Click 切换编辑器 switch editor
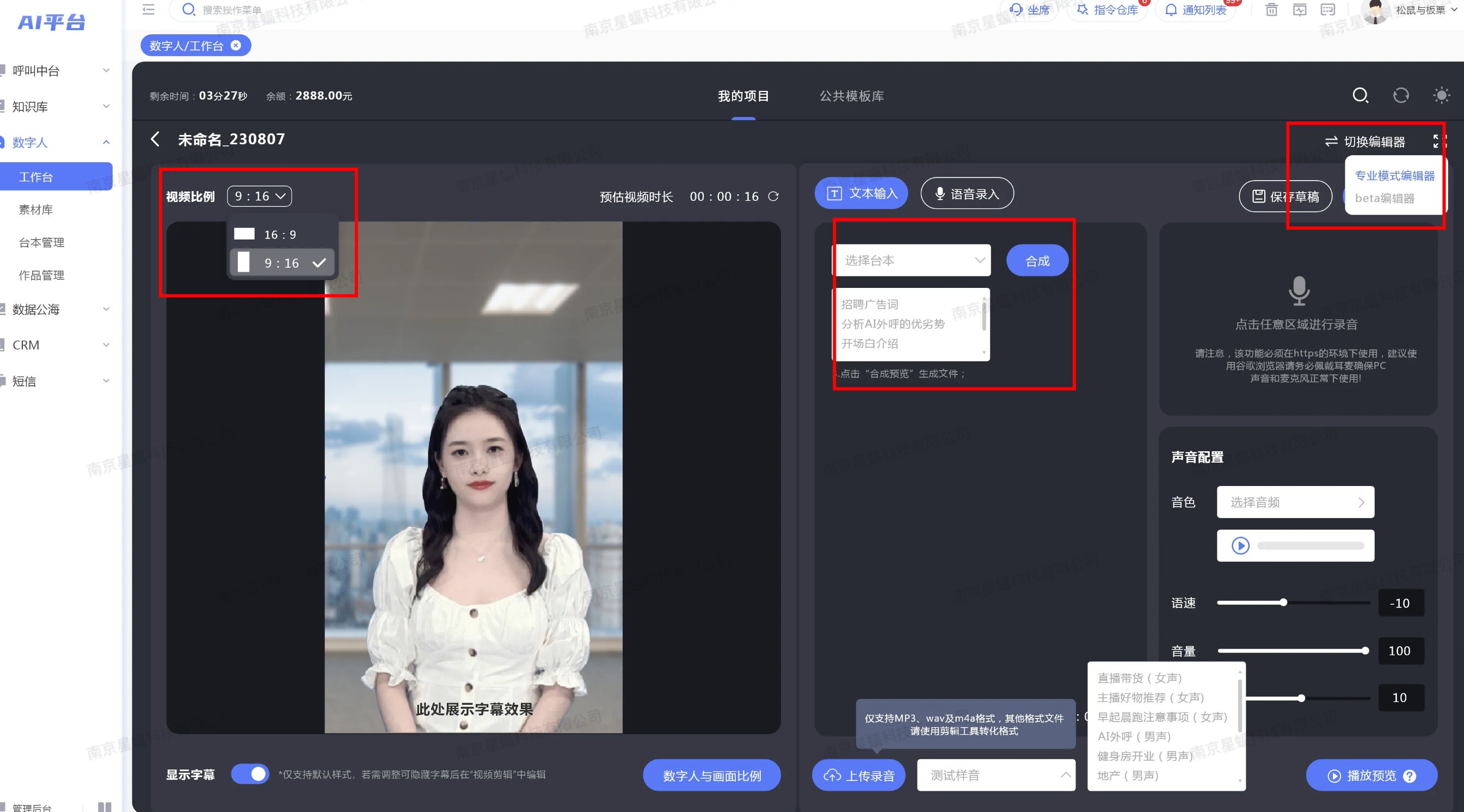Viewport: 1464px width, 812px height. [1365, 141]
